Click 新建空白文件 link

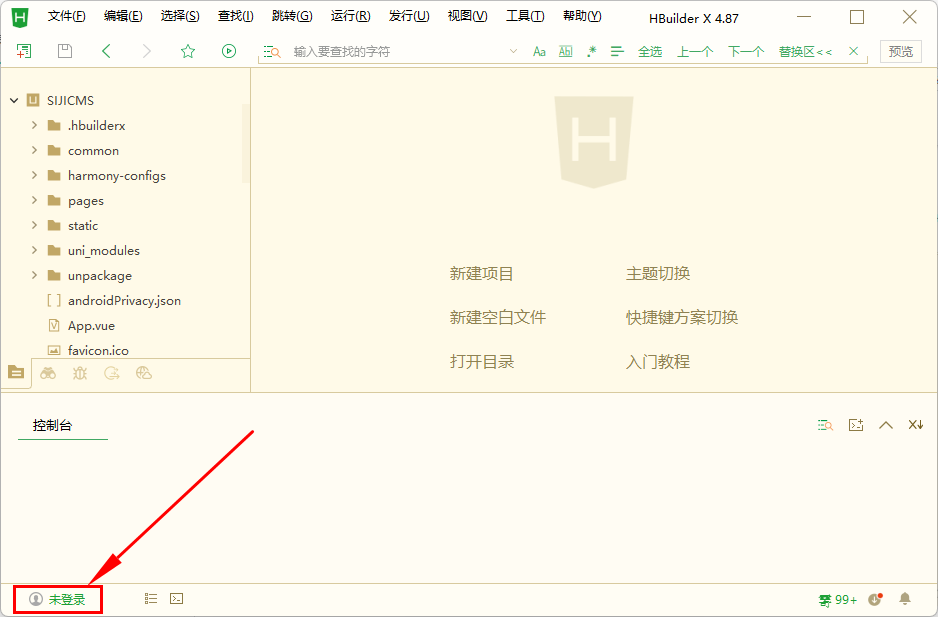(x=498, y=317)
